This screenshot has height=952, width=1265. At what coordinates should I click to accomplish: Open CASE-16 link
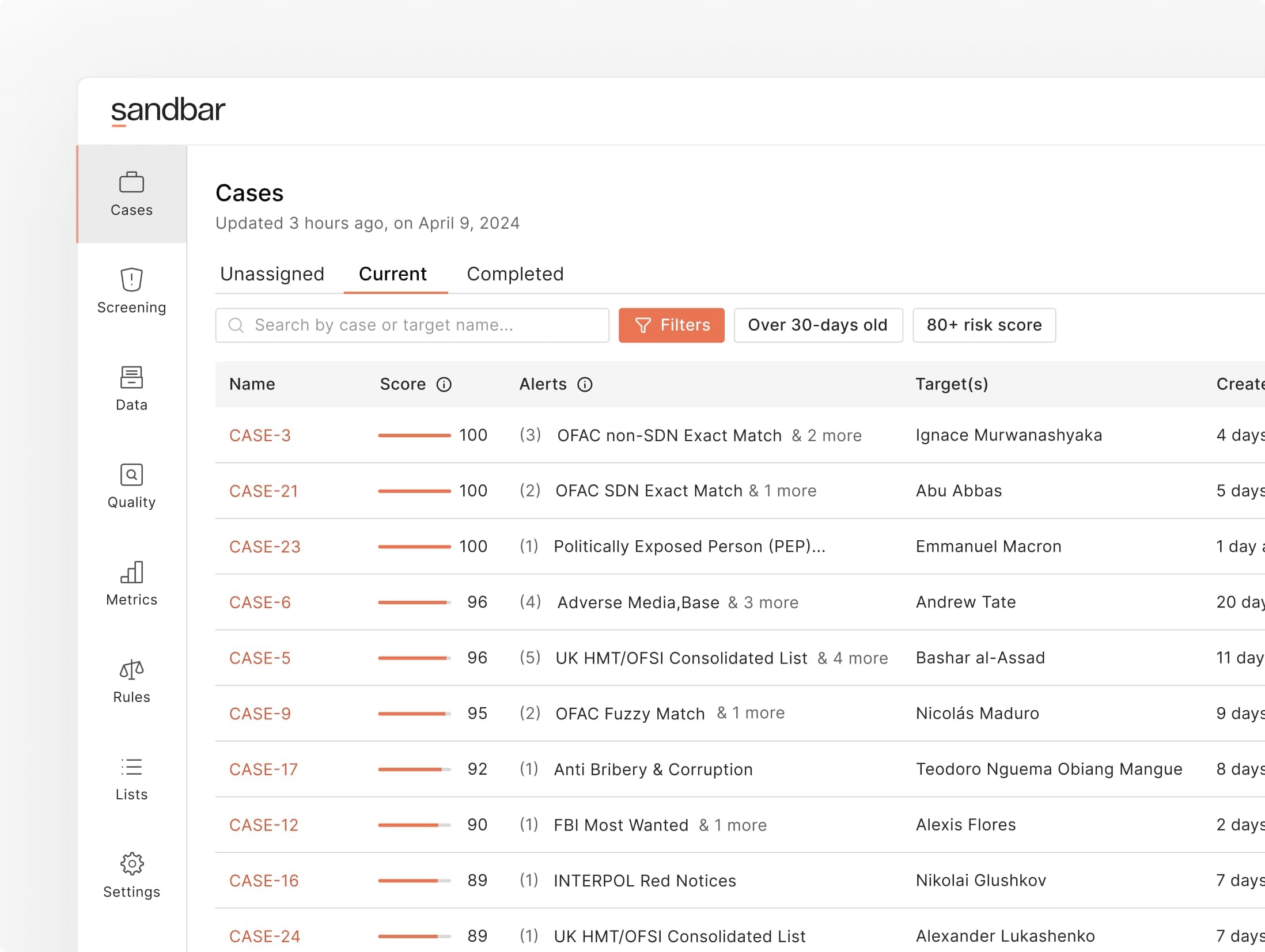(264, 881)
